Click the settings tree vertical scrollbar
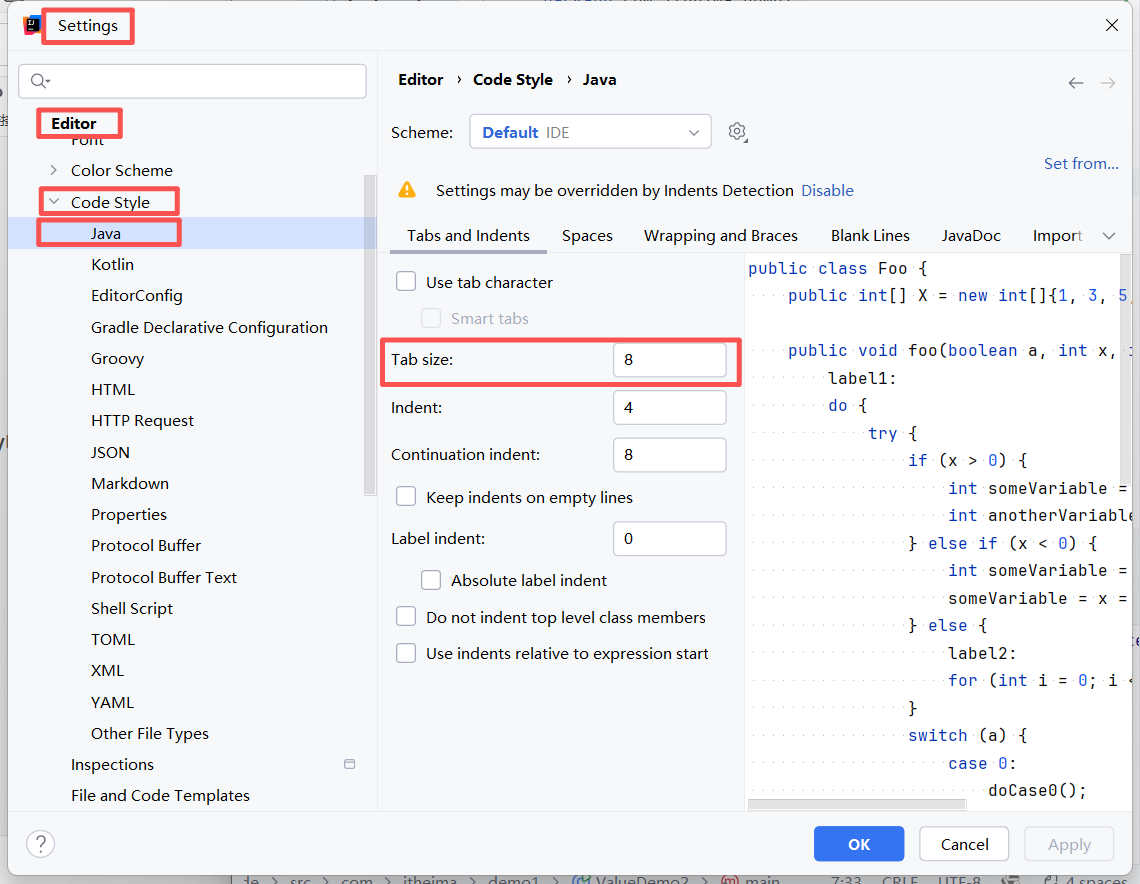 click(370, 334)
